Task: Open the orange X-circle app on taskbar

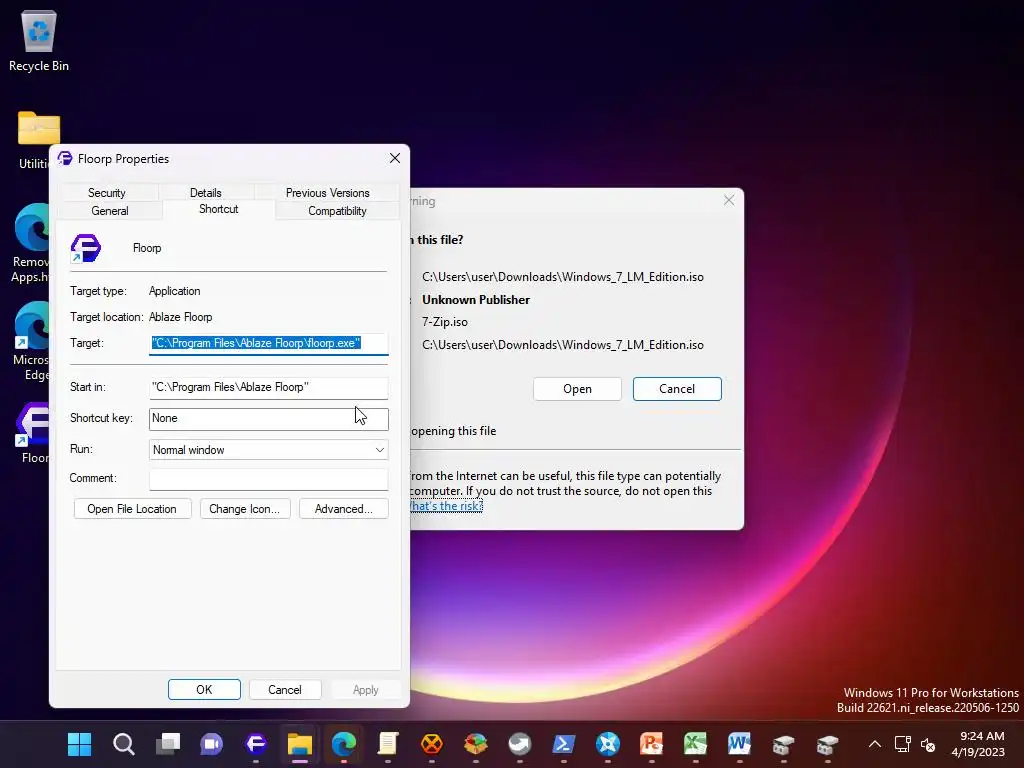Action: tap(432, 744)
